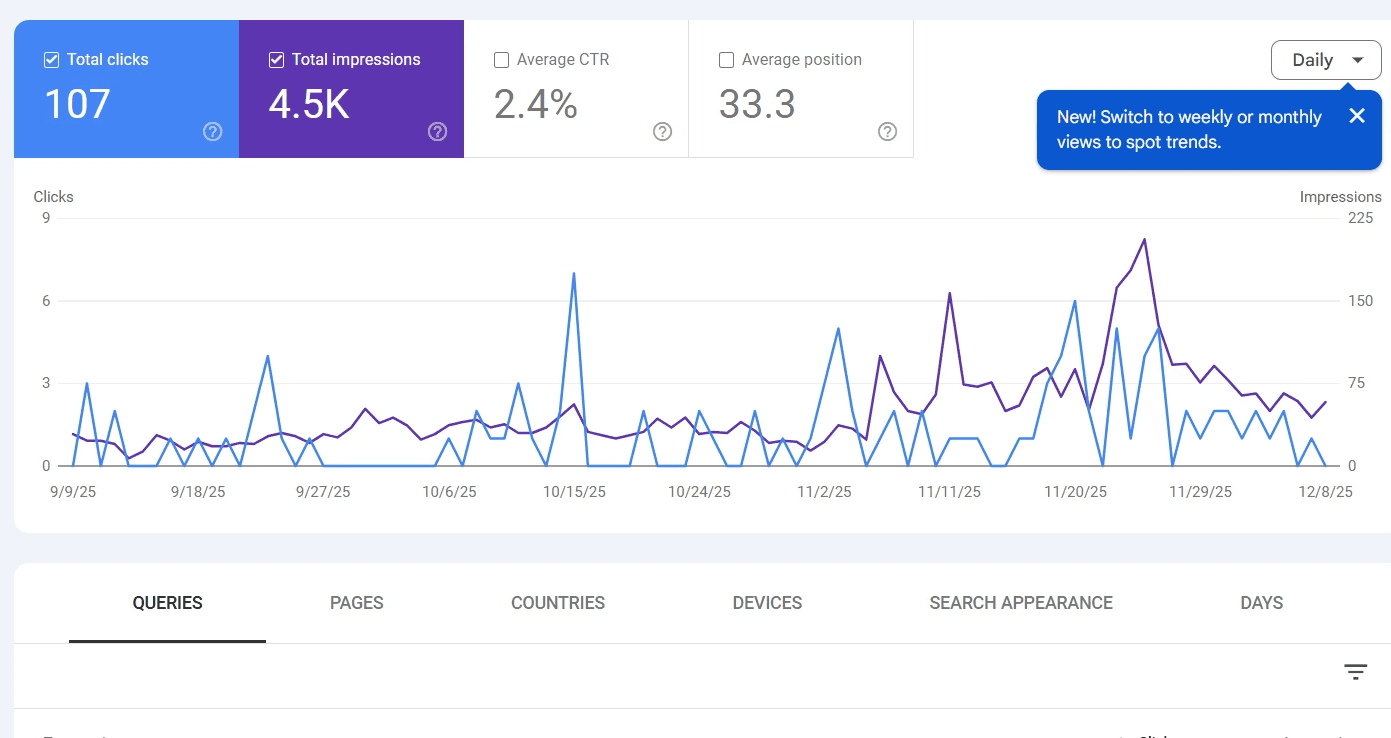Open the table filter rows icon
1391x738 pixels.
point(1355,672)
